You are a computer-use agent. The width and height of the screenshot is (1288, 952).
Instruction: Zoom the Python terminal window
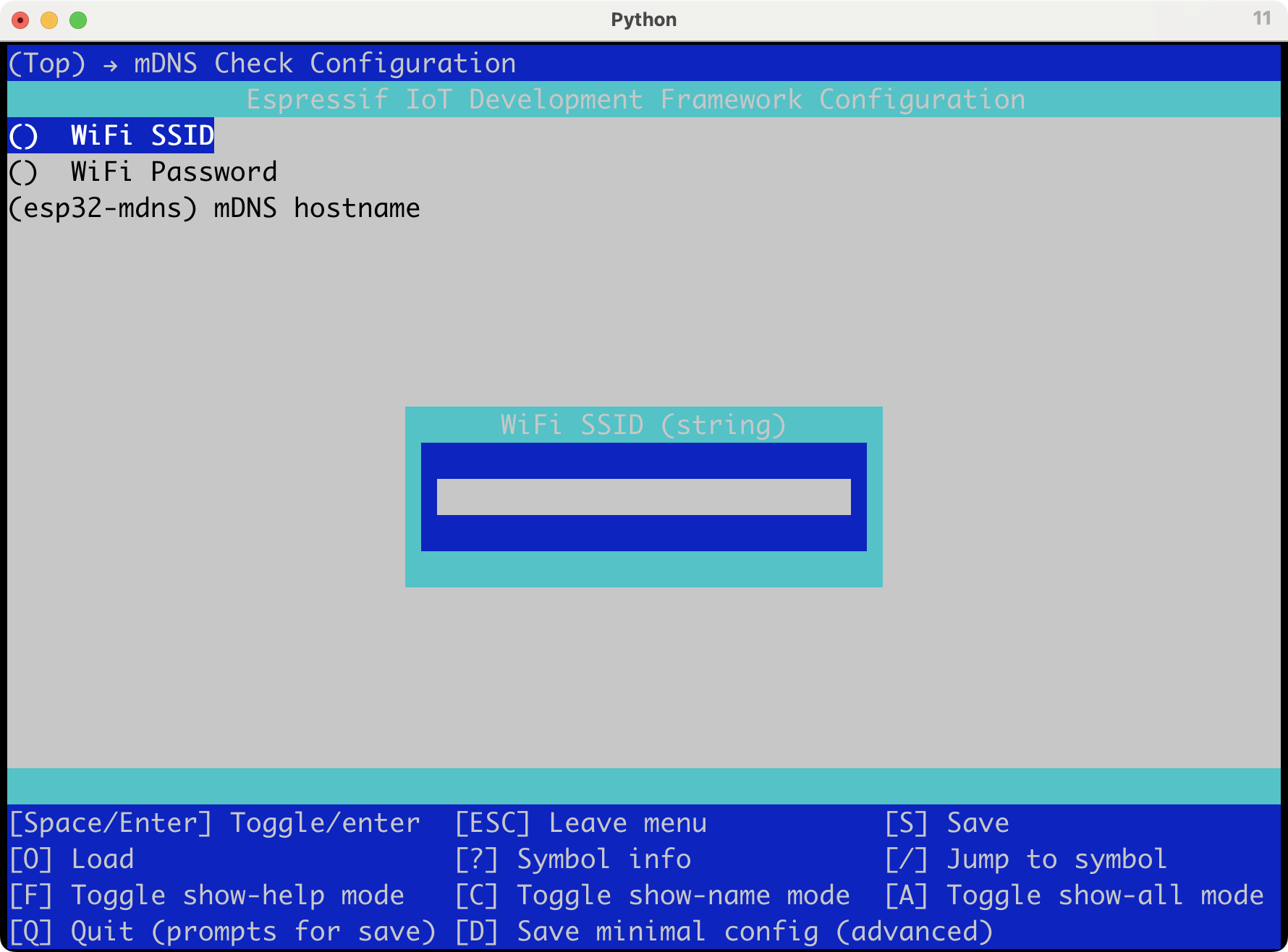[x=78, y=20]
